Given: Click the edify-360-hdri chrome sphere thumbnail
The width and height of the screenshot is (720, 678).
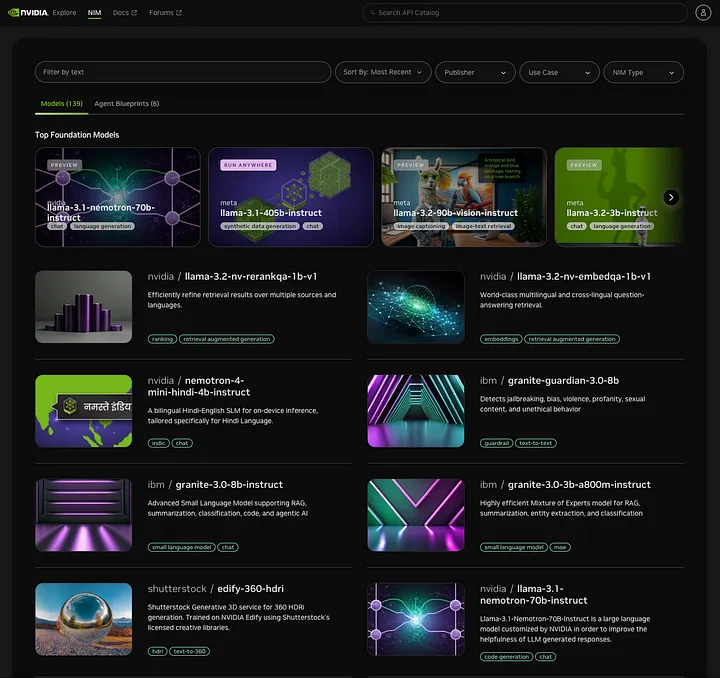Looking at the screenshot, I should click(x=84, y=619).
